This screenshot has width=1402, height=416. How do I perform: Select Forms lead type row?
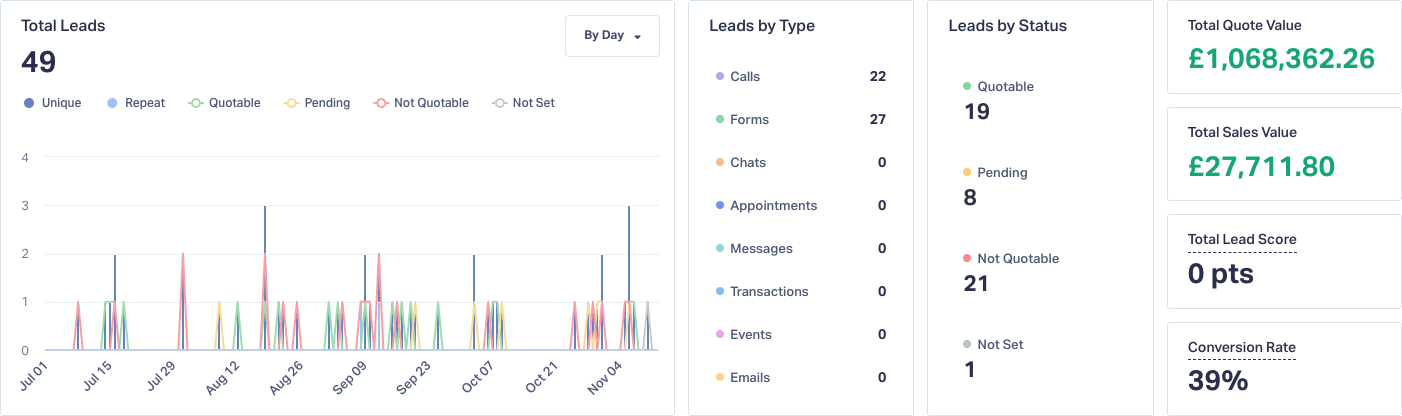coord(749,120)
